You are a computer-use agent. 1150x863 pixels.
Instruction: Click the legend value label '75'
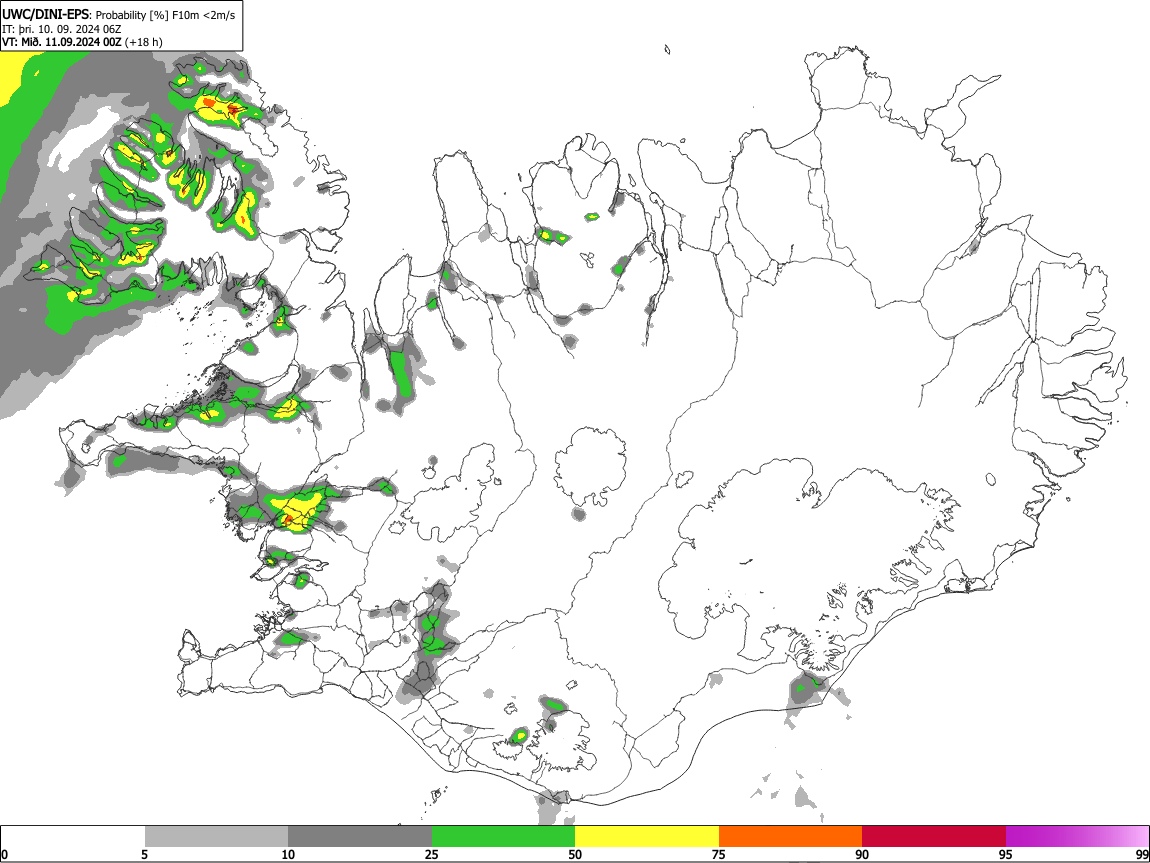point(719,855)
